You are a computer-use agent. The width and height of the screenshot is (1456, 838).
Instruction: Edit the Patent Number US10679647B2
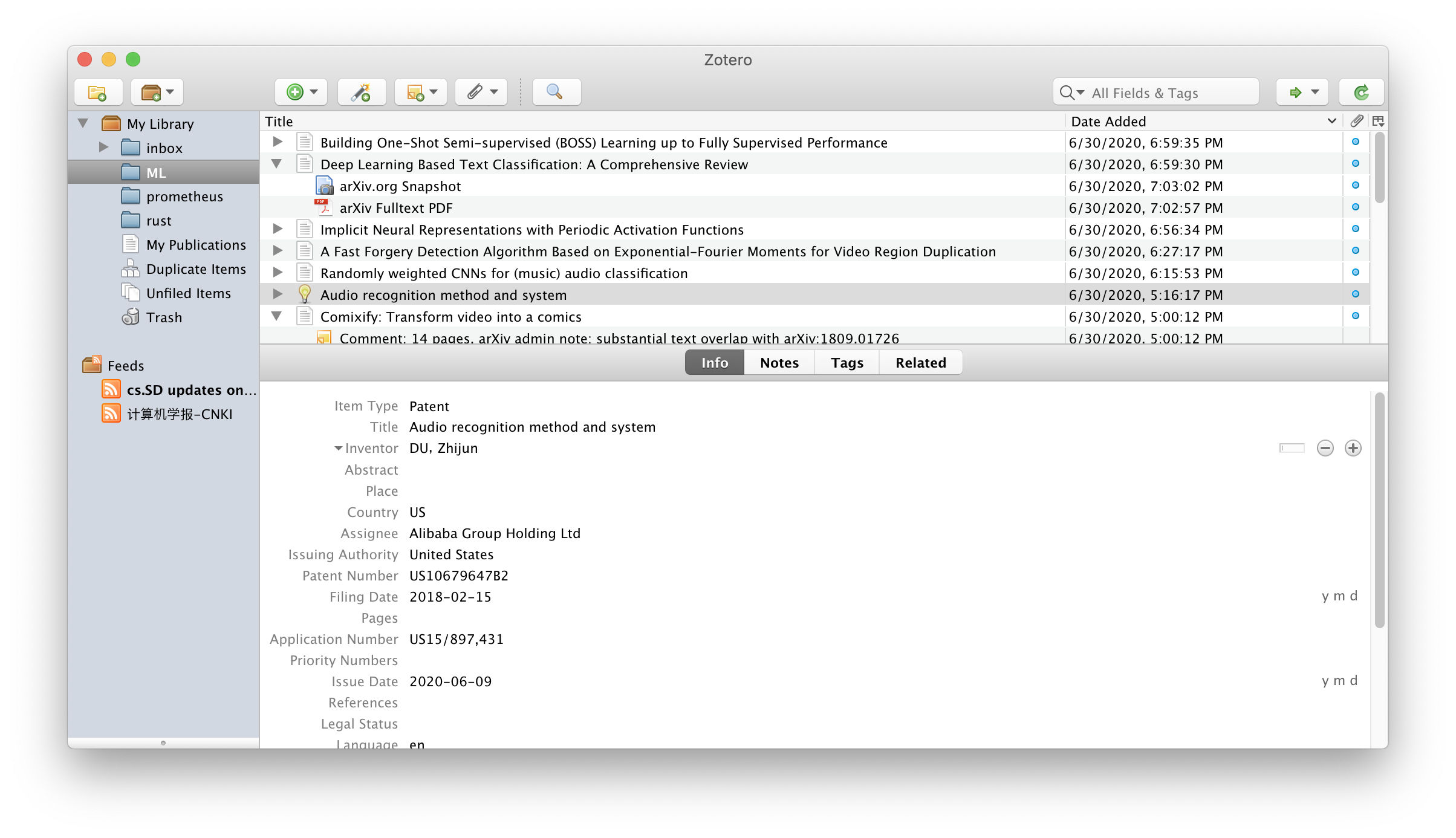point(459,576)
